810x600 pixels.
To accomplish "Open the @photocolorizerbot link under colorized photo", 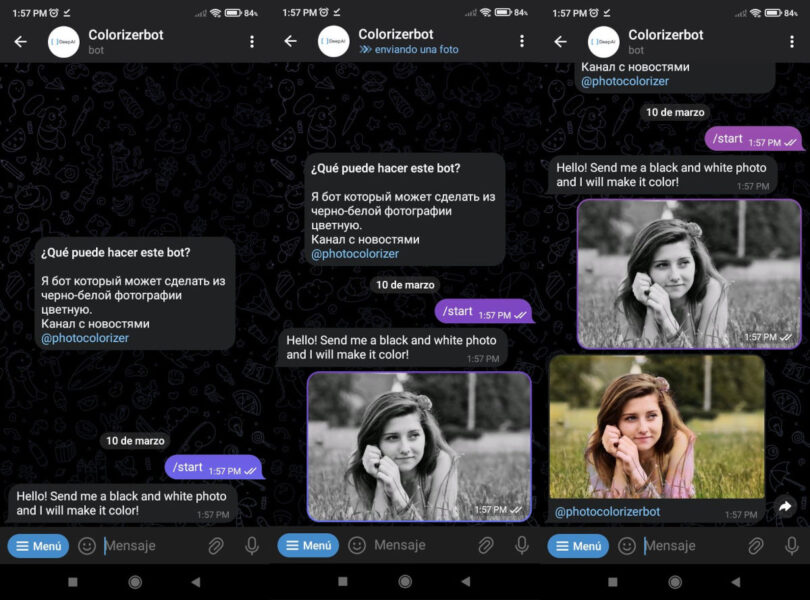I will click(608, 512).
